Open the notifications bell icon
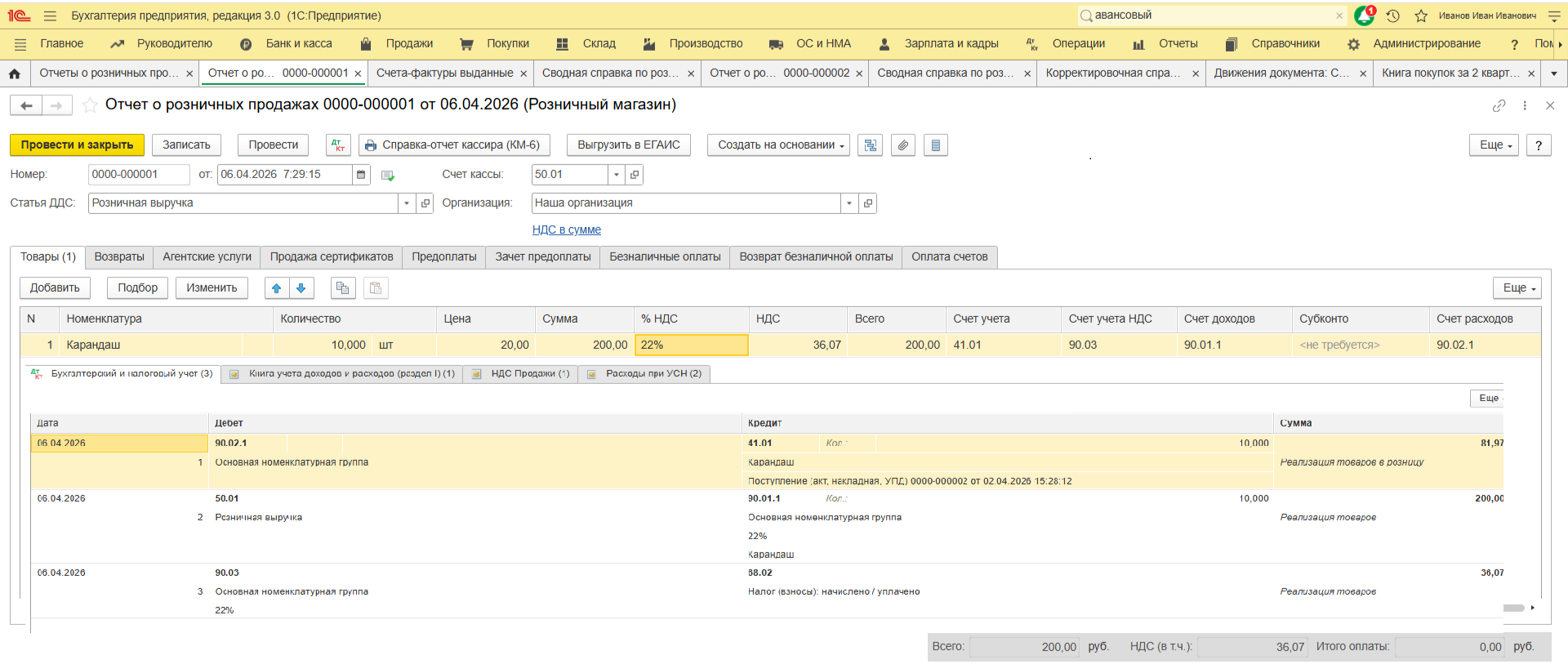This screenshot has height=669, width=1568. tap(1364, 16)
